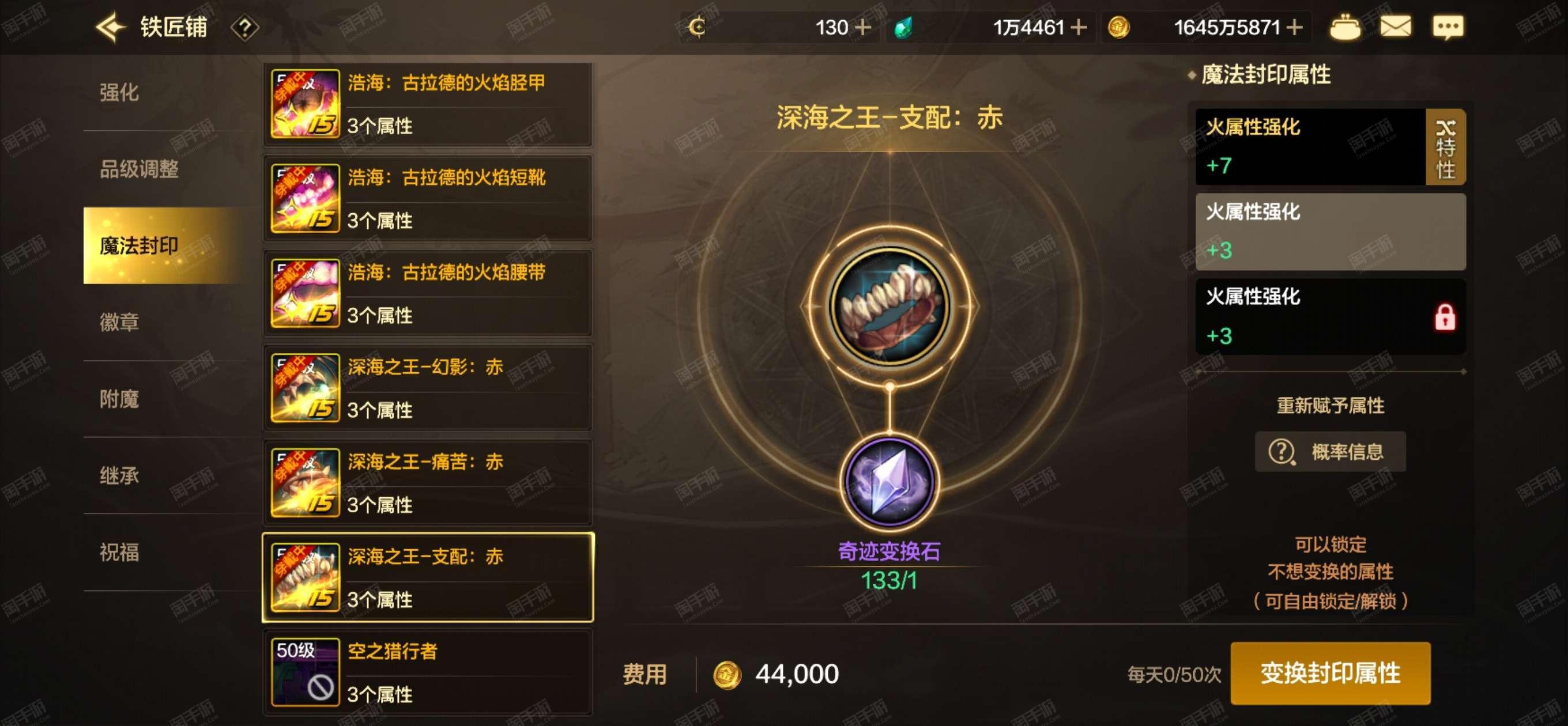Toggle lock on second 火属性强化 +3 attribute
Screen dimensions: 1568x726
1330,232
